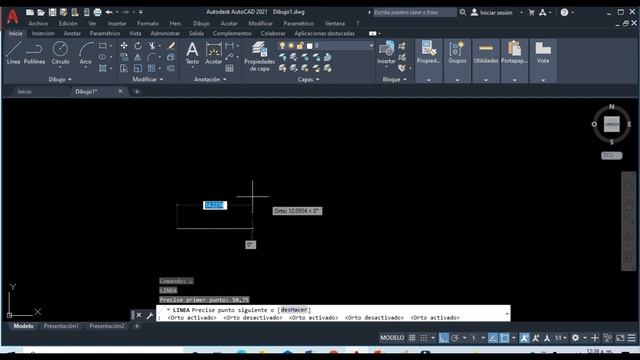The width and height of the screenshot is (640, 360).
Task: Toggle annotation objects visibility icon
Action: pos(524,338)
